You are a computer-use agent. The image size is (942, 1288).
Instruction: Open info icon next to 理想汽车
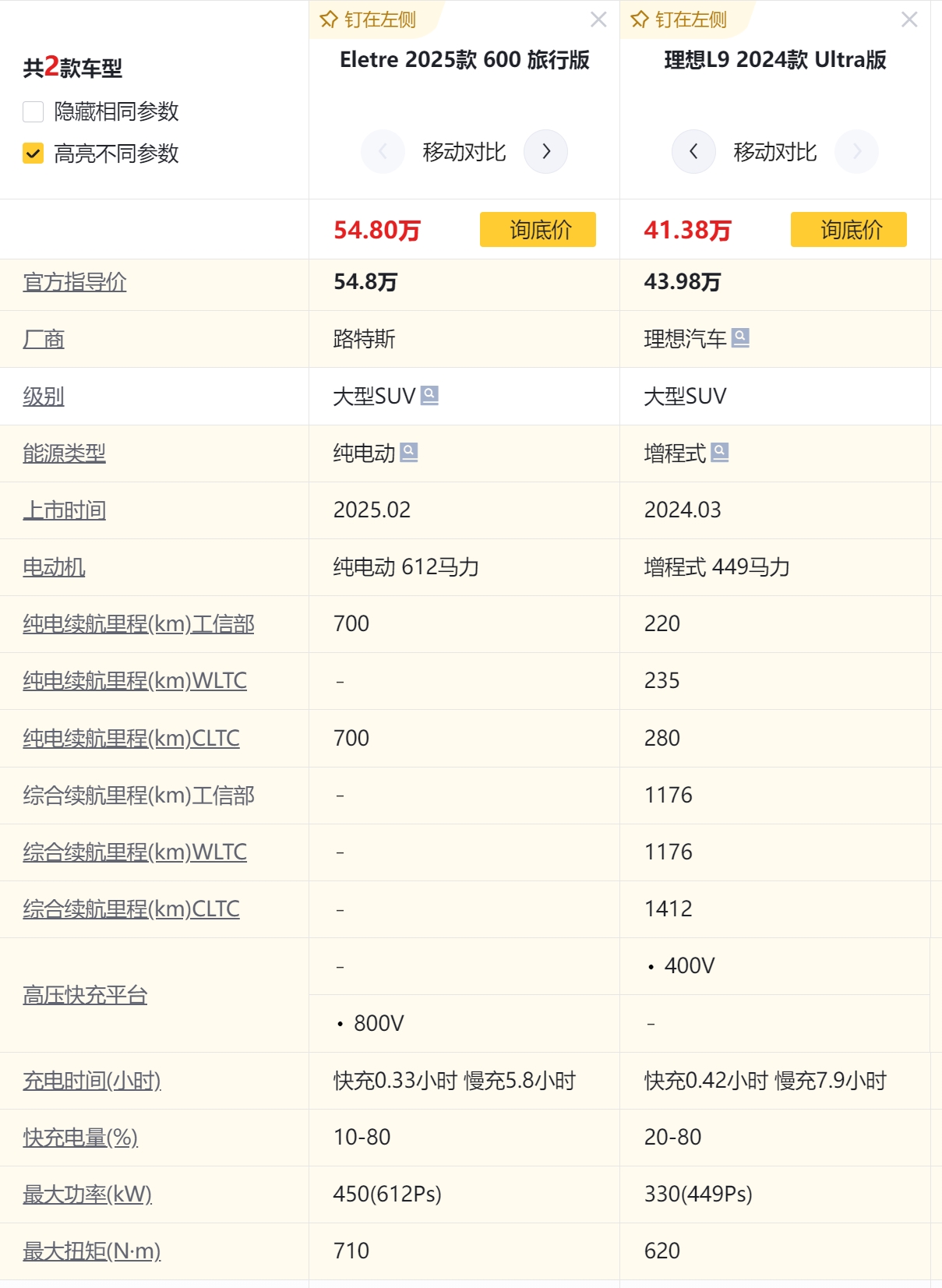(x=741, y=337)
